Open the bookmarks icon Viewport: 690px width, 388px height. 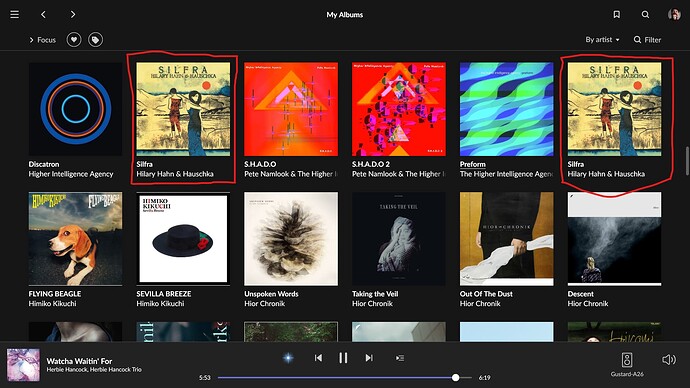tap(617, 15)
